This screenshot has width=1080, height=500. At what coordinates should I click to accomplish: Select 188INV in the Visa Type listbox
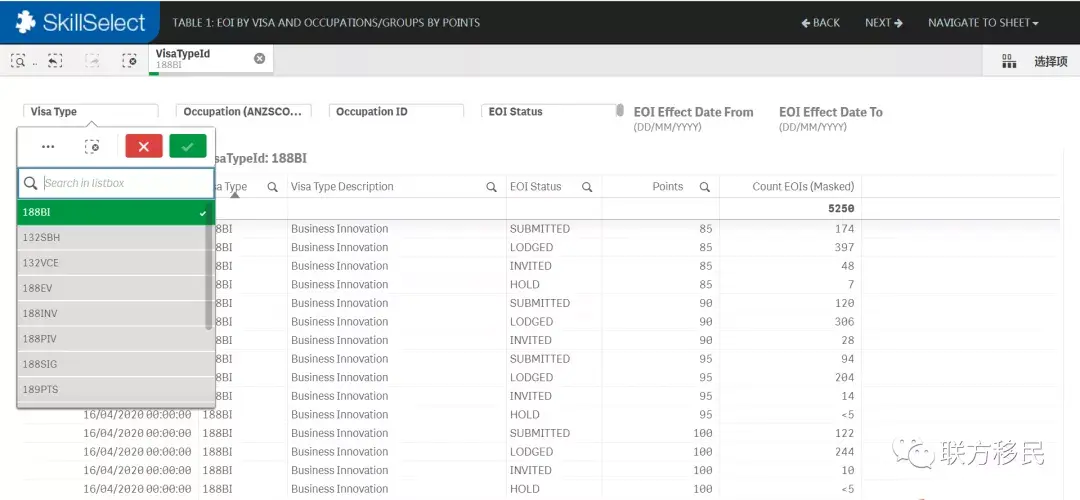112,314
